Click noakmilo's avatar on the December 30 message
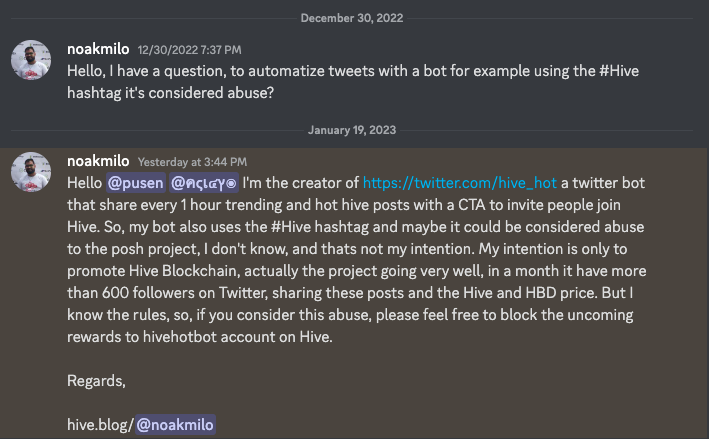The height and width of the screenshot is (439, 709). [31, 62]
